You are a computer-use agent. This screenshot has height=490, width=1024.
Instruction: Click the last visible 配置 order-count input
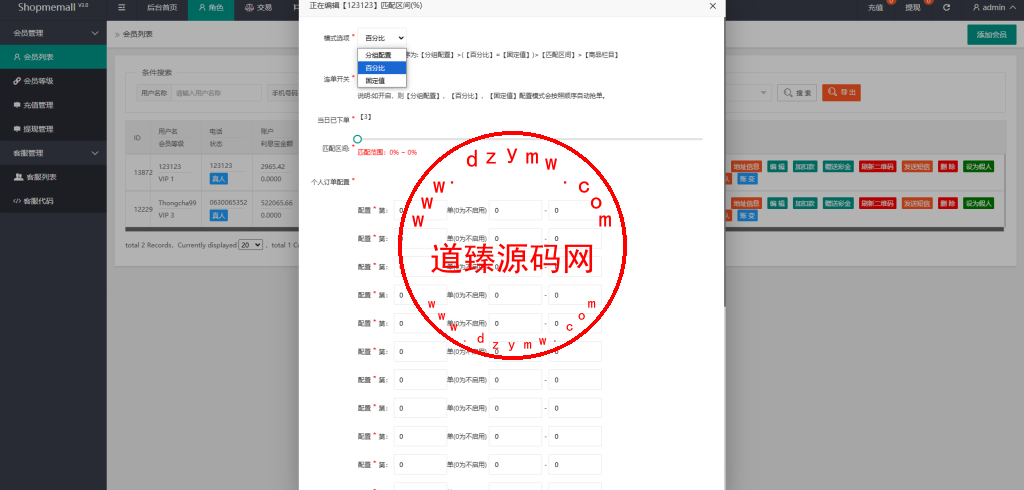pyautogui.click(x=420, y=465)
